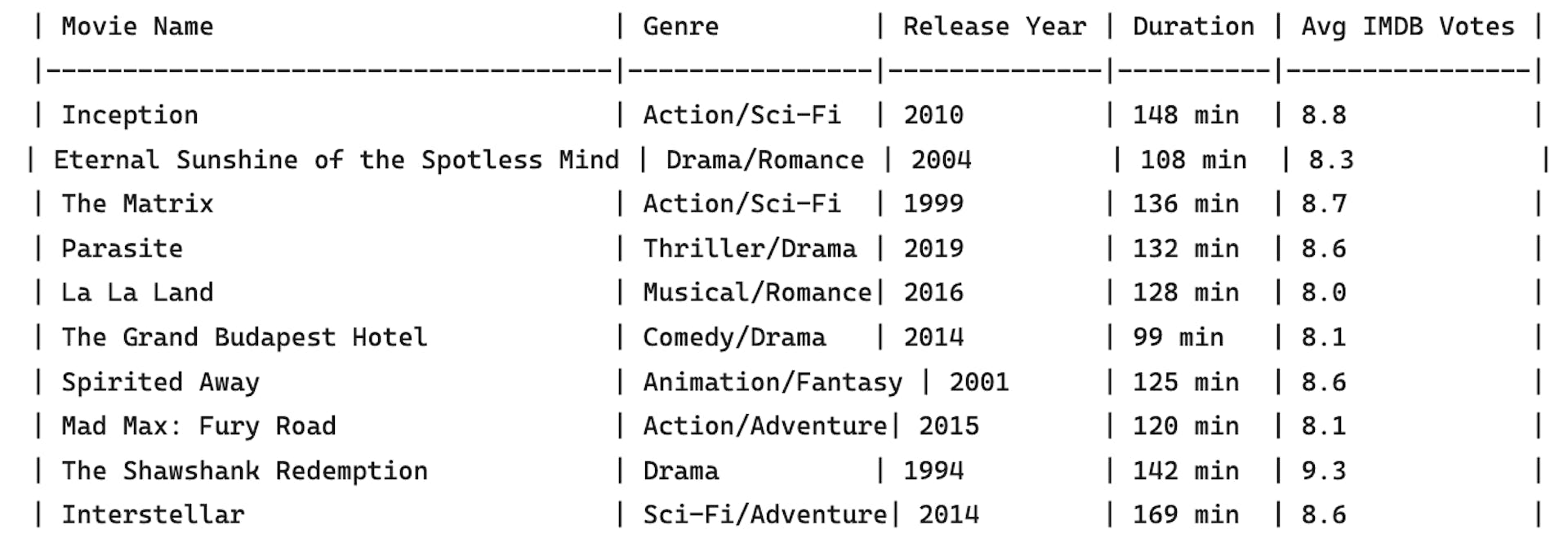Image resolution: width=1568 pixels, height=543 pixels.
Task: Select The Shawshank Redemption title
Action: tap(244, 471)
